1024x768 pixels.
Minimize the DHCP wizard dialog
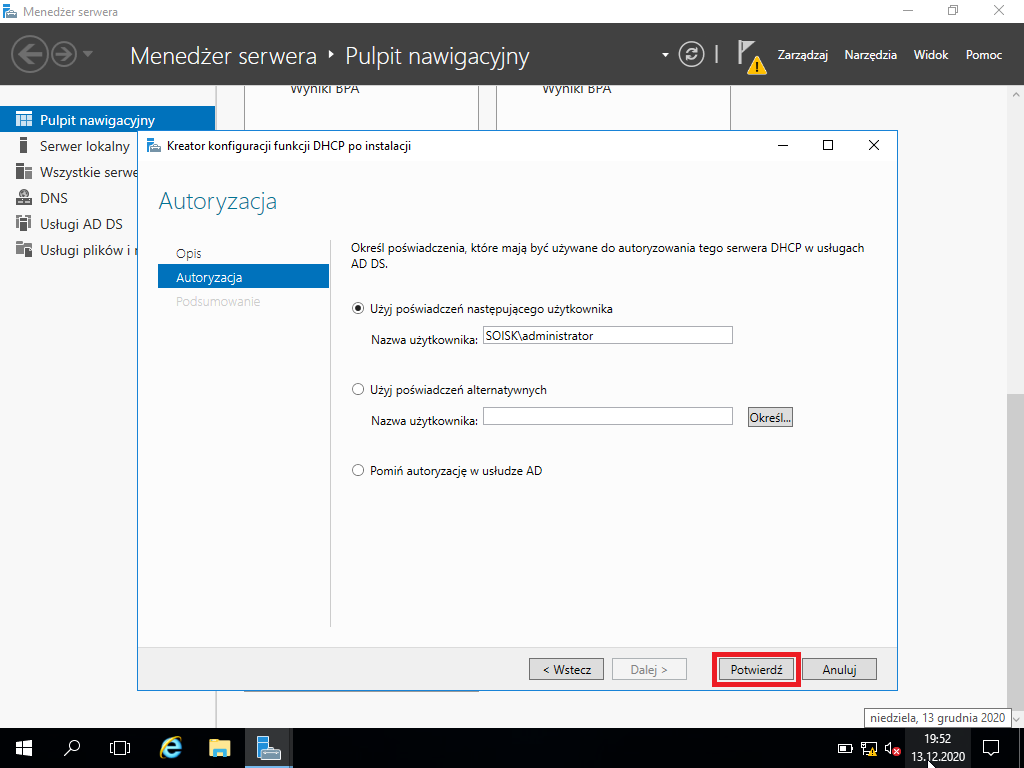click(x=783, y=145)
